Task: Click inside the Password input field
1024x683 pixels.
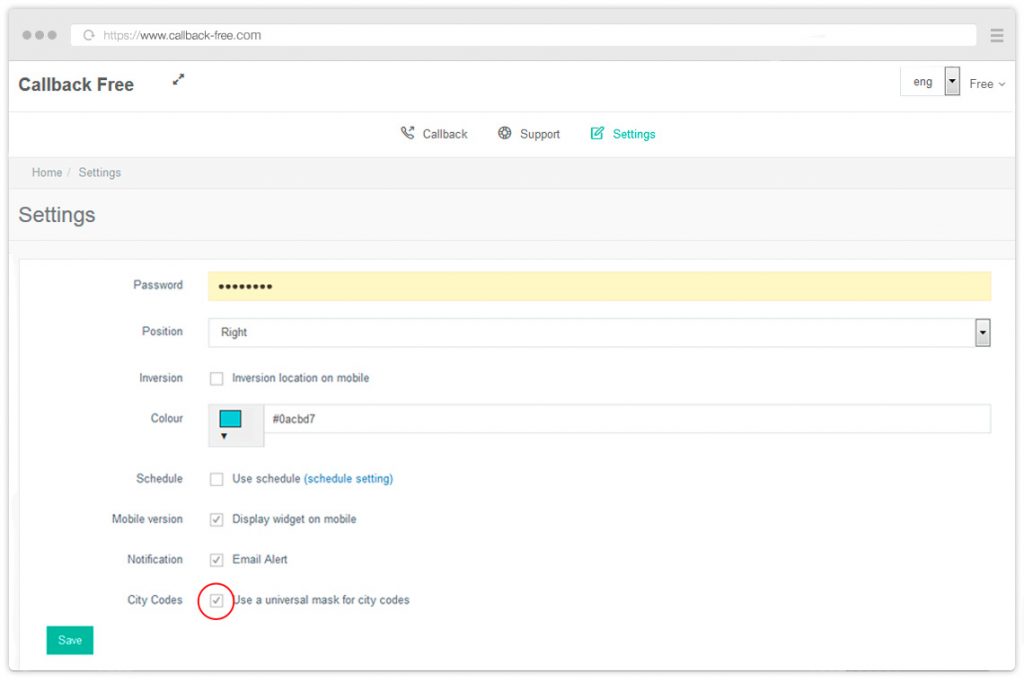Action: (600, 286)
